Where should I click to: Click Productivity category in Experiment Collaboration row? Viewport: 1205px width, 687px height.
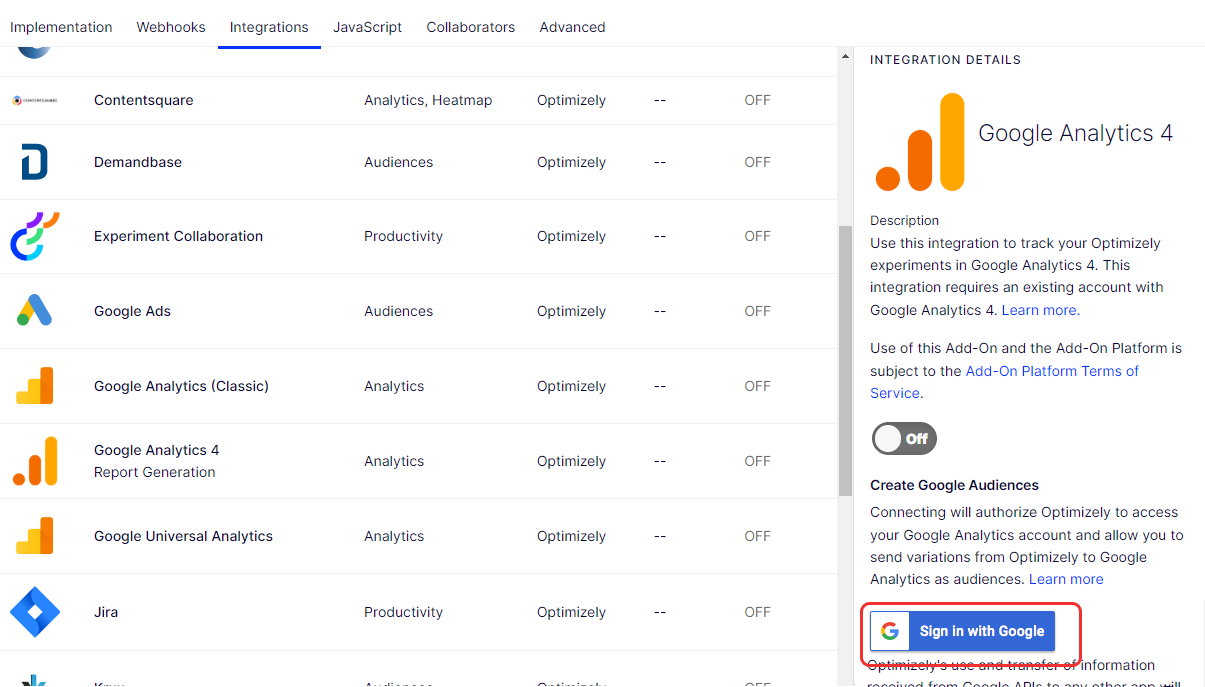(403, 236)
